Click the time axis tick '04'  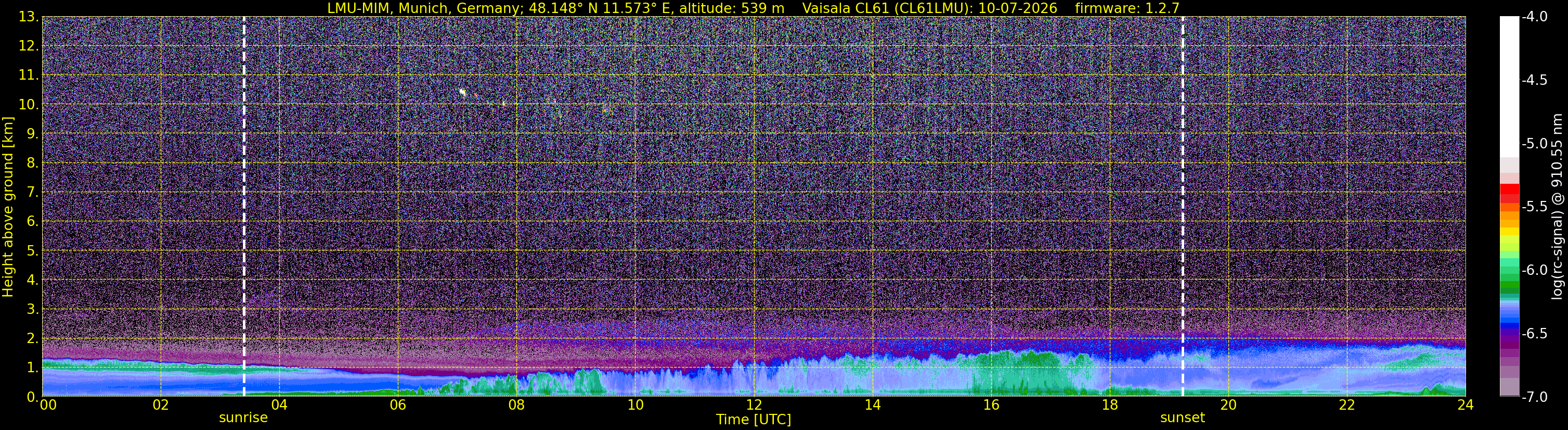click(279, 405)
